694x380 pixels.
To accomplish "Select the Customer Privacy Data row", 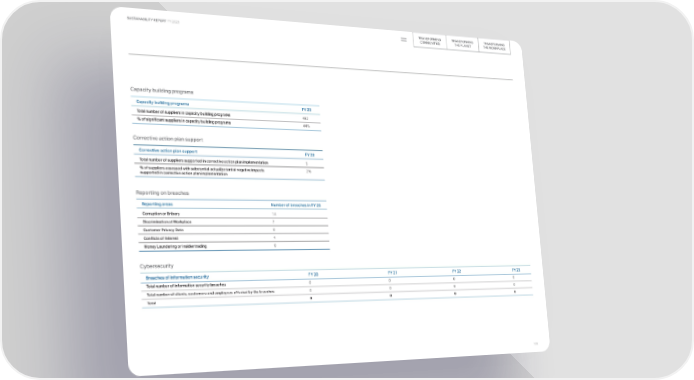I will coord(233,230).
